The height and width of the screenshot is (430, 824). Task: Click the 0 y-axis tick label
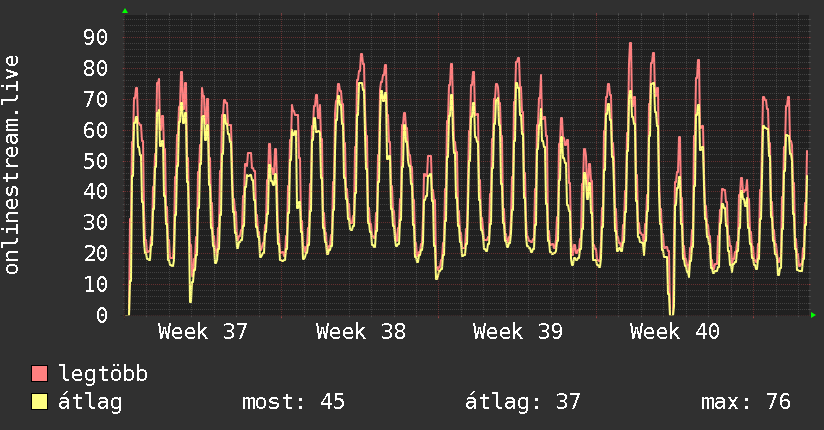[x=102, y=315]
